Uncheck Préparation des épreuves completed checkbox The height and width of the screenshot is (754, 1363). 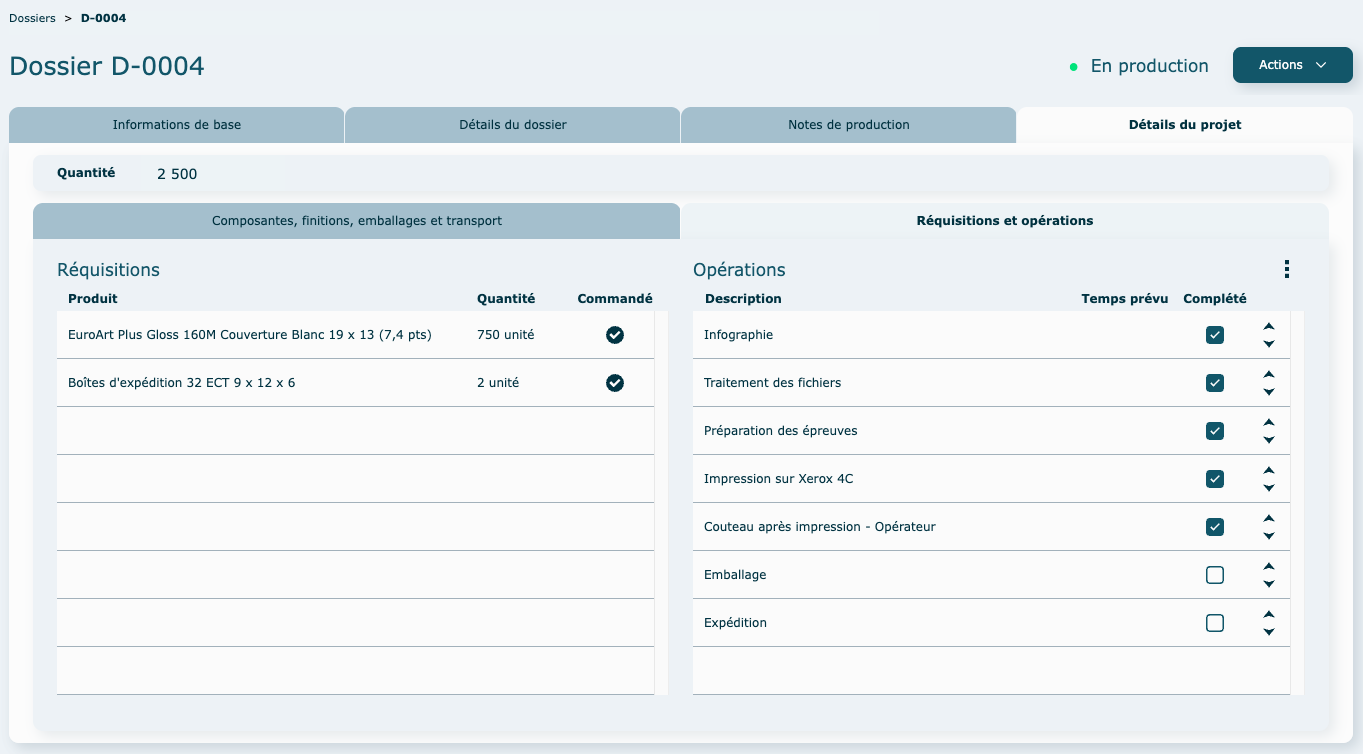click(1215, 431)
